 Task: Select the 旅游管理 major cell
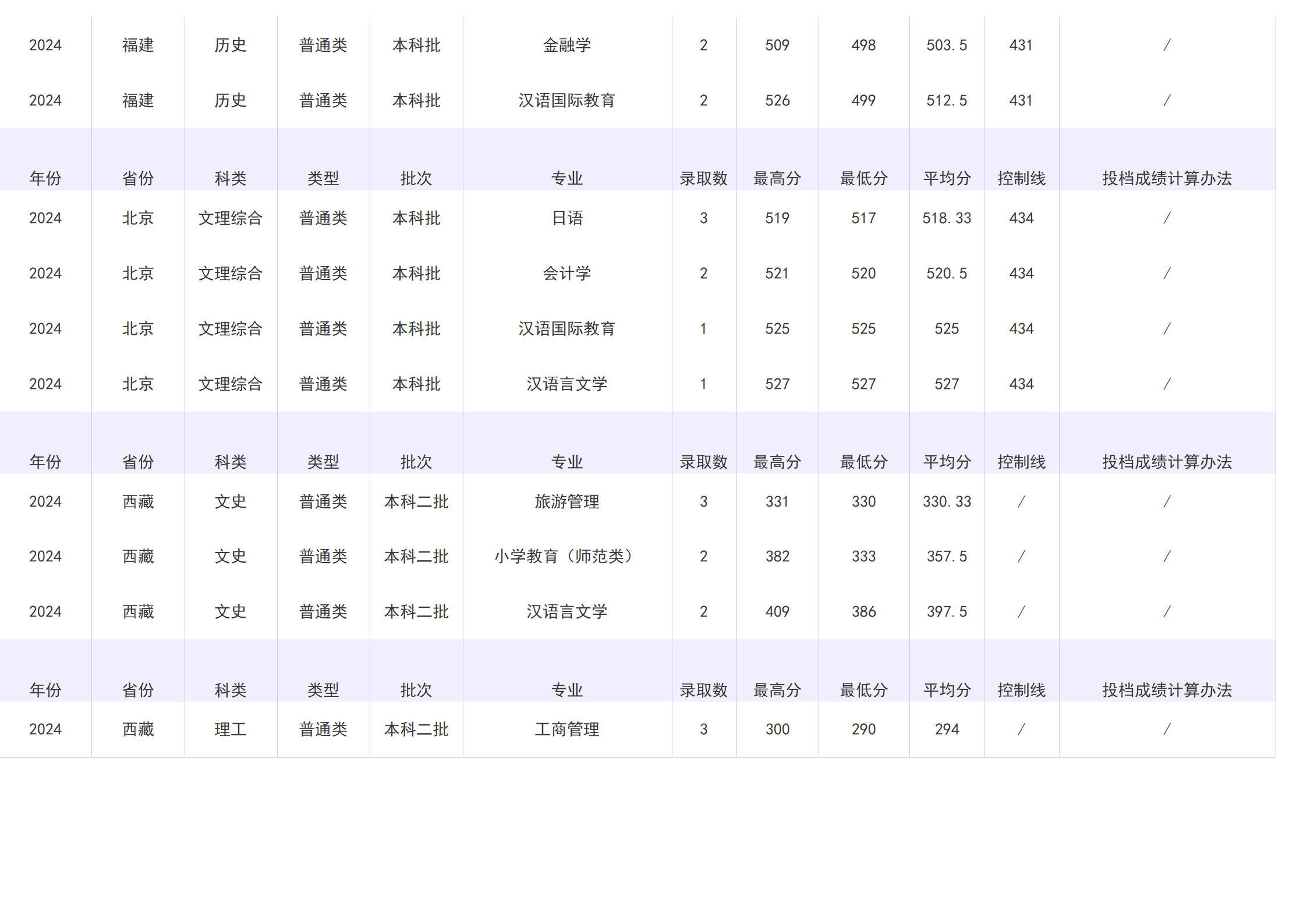click(568, 501)
